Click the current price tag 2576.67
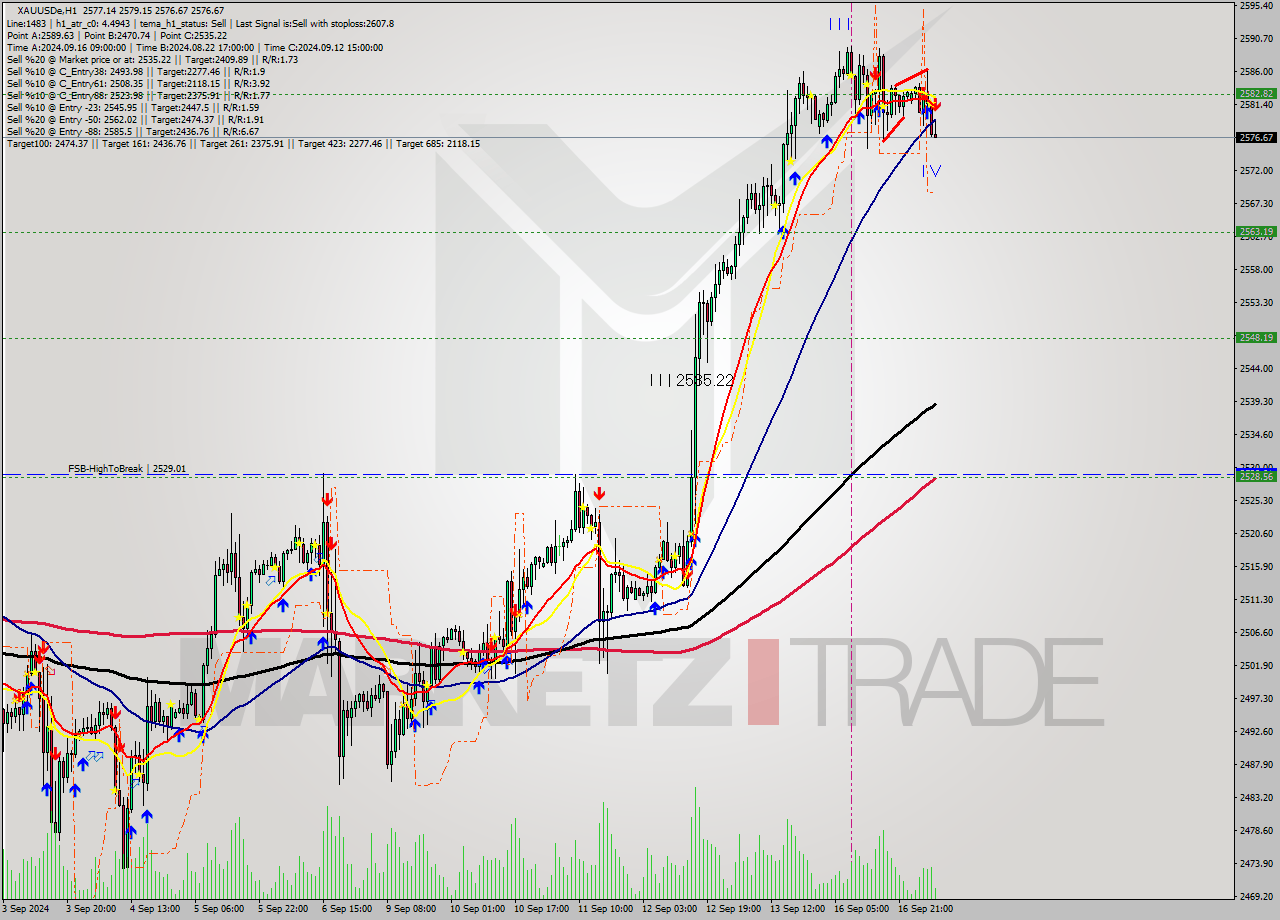 (1256, 137)
